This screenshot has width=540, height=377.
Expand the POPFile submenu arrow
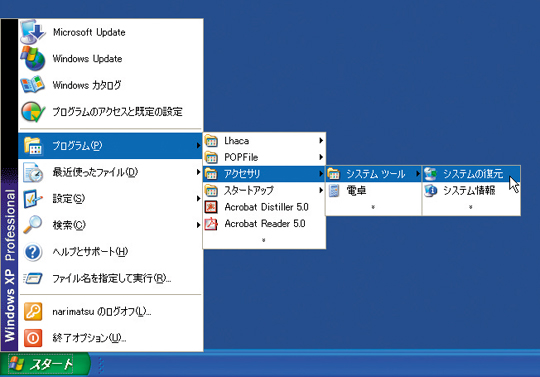[321, 157]
